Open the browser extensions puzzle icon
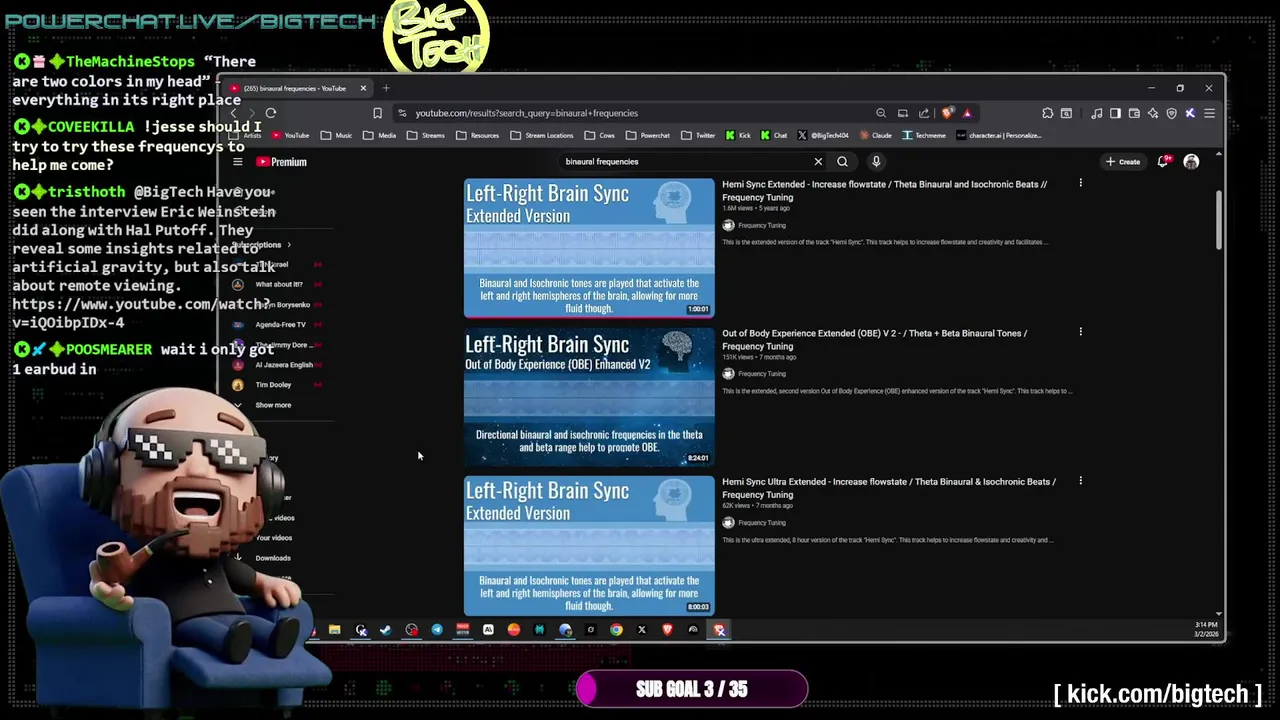 pyautogui.click(x=1047, y=113)
